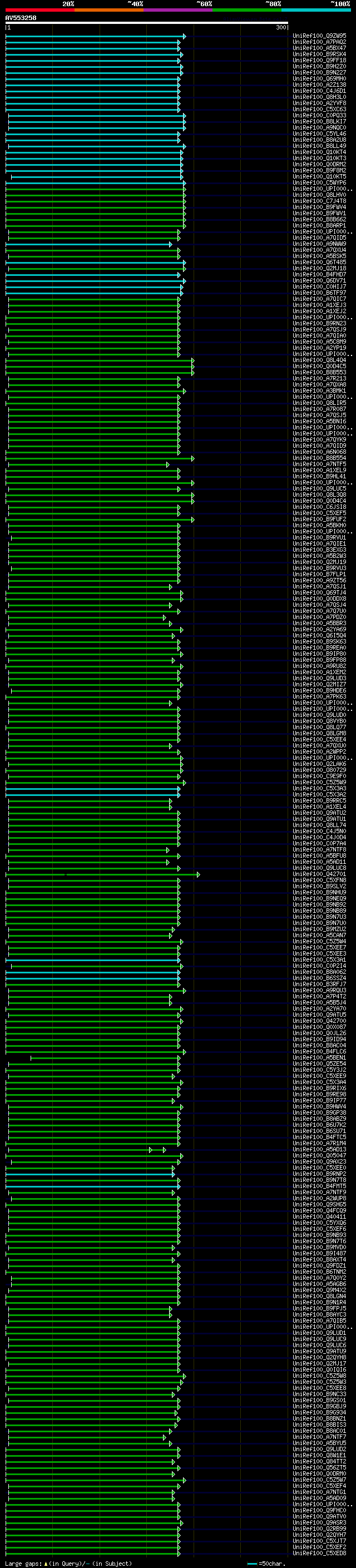This screenshot has height=1568, width=356.
Task: Select hit label UniRef100_C5XEE9
Action: pyautogui.click(x=319, y=1076)
